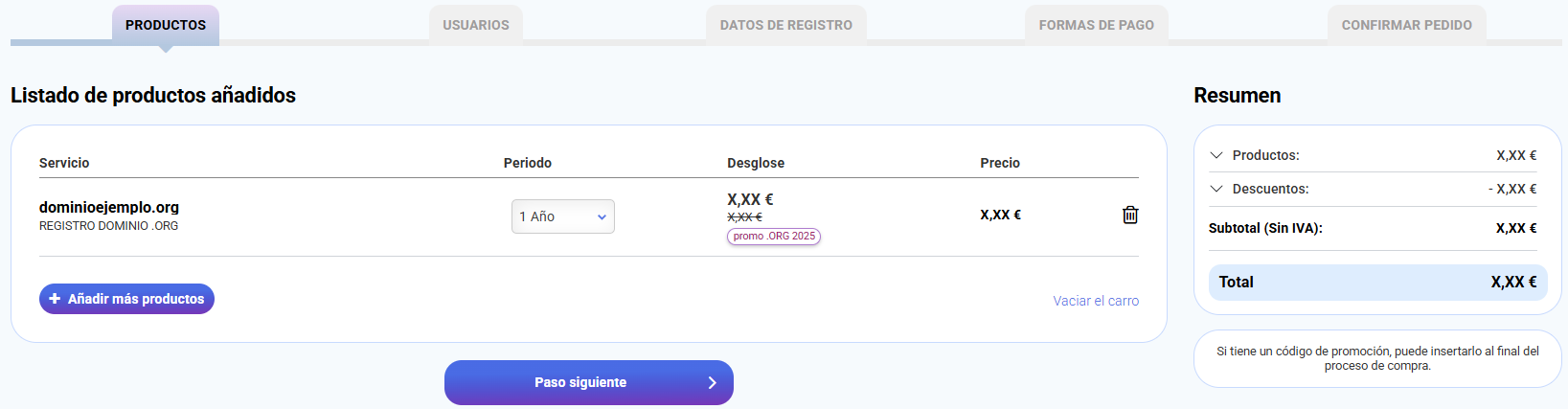Expand the Productos summary chevron
Viewport: 1568px width, 409px height.
pos(1216,155)
